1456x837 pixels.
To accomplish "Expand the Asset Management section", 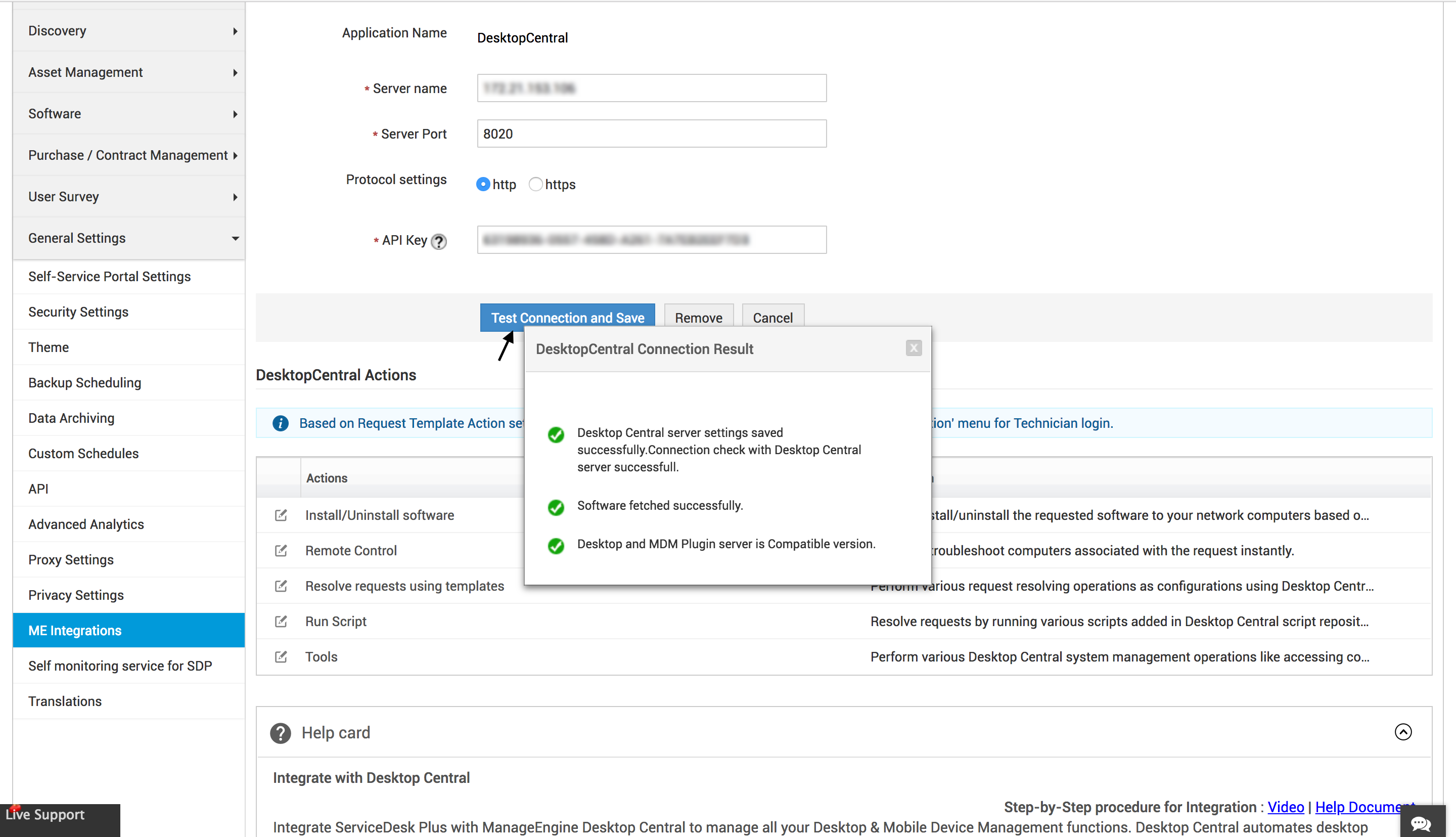I will [x=129, y=72].
